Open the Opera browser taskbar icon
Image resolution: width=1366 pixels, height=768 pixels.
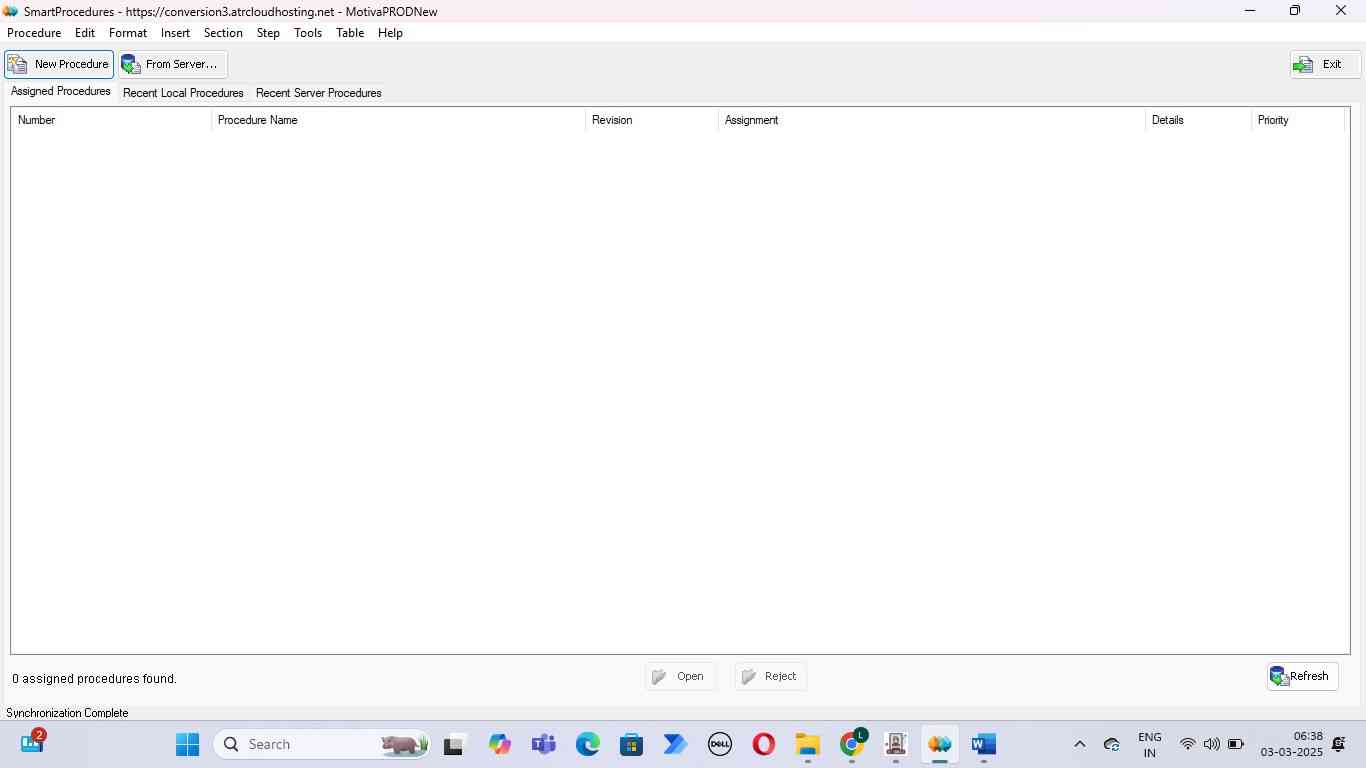pos(764,745)
